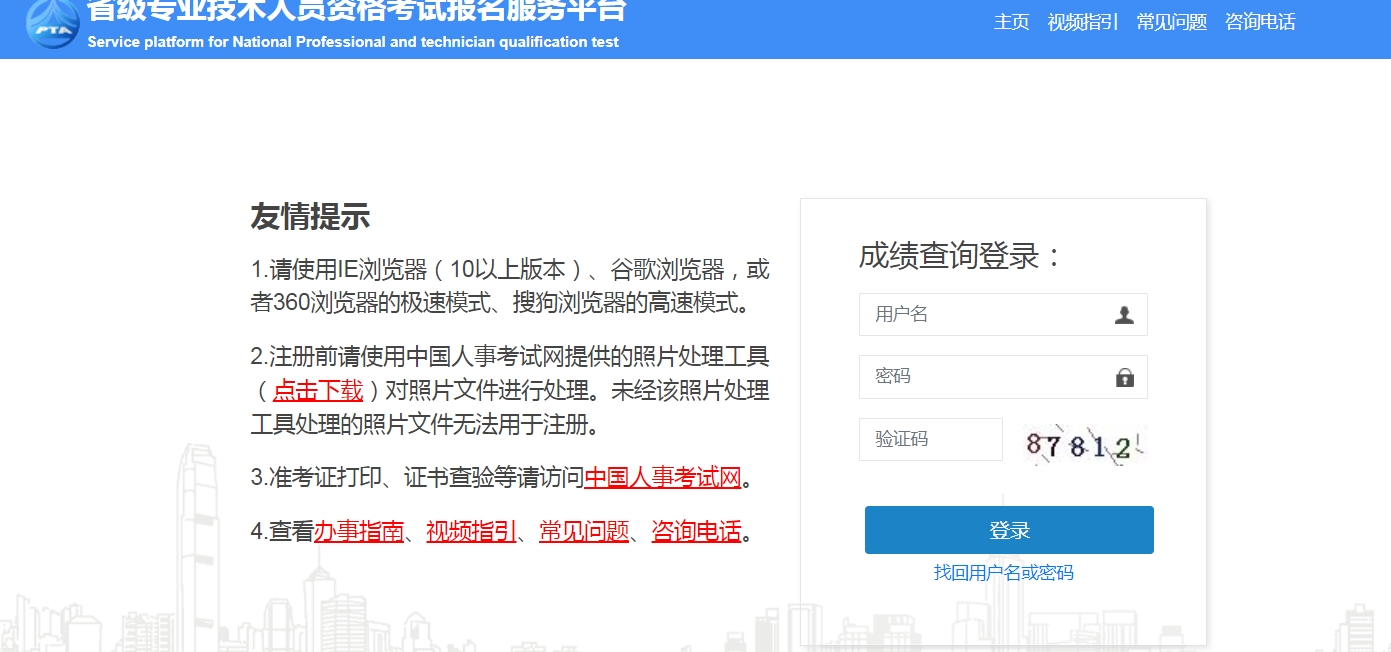Click the 成绩查询登录 heading
Image resolution: width=1391 pixels, height=652 pixels.
point(960,255)
